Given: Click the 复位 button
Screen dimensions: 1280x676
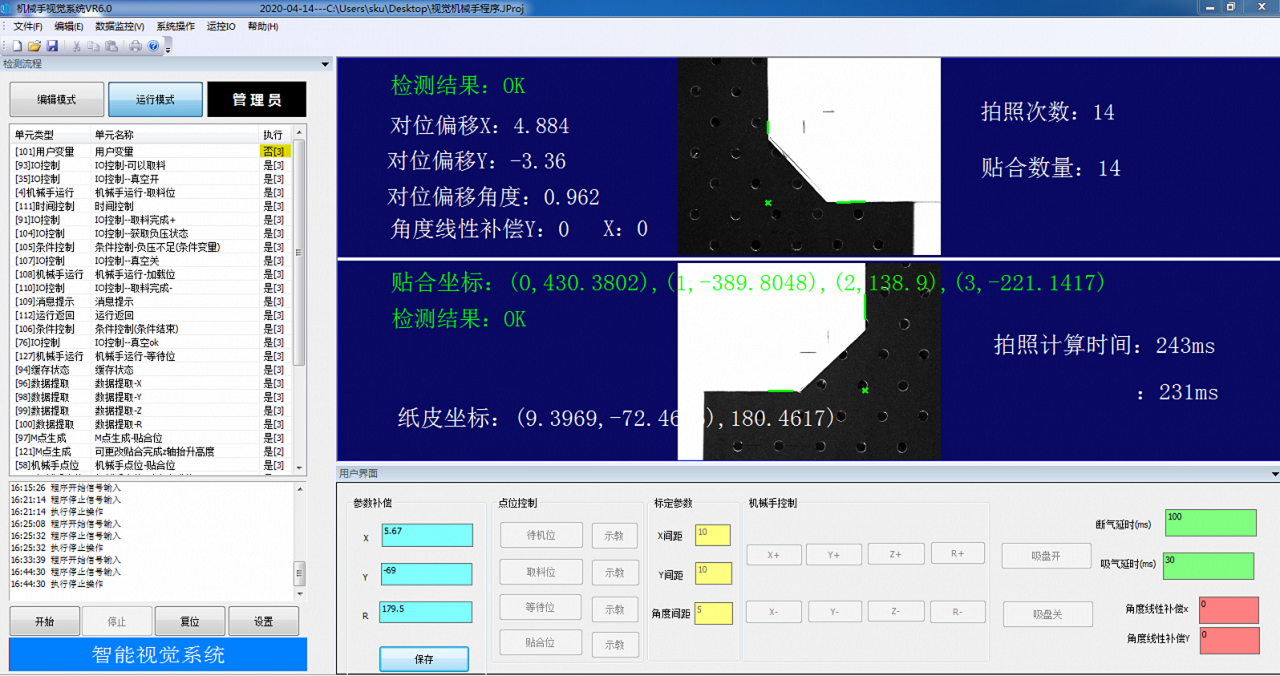Looking at the screenshot, I should pyautogui.click(x=190, y=621).
